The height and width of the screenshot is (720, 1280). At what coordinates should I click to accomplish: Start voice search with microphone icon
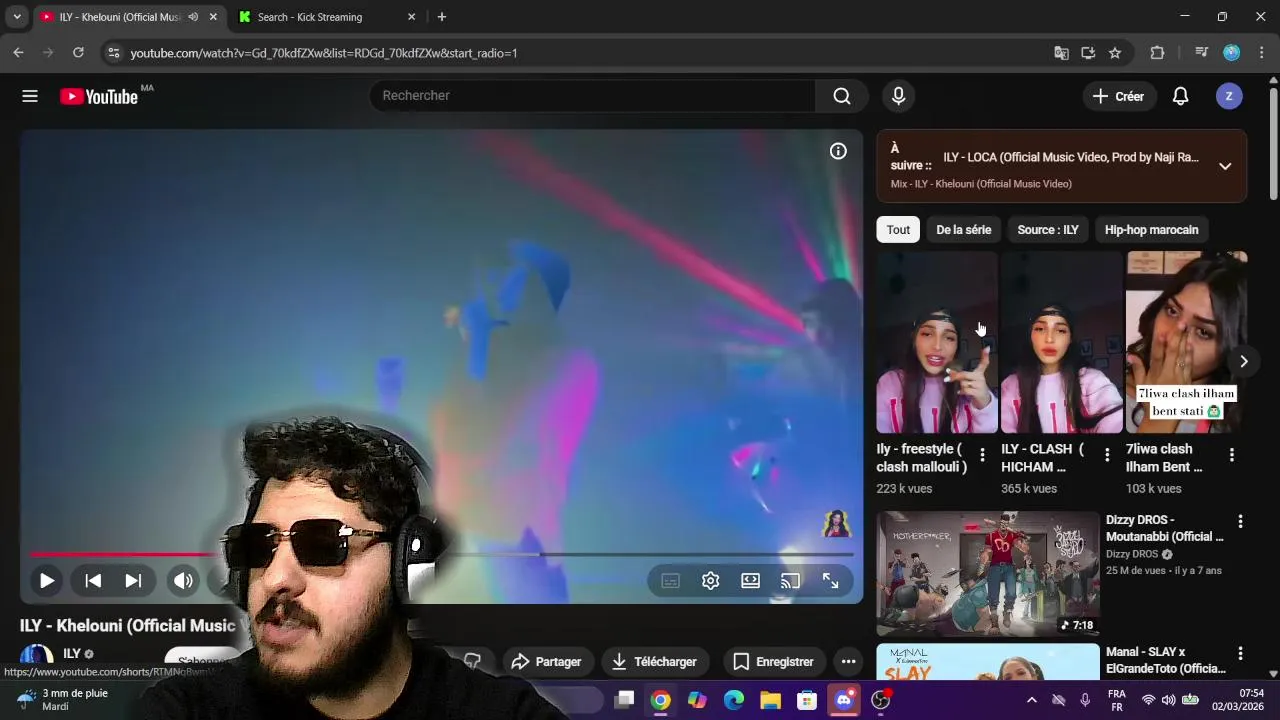pyautogui.click(x=898, y=96)
